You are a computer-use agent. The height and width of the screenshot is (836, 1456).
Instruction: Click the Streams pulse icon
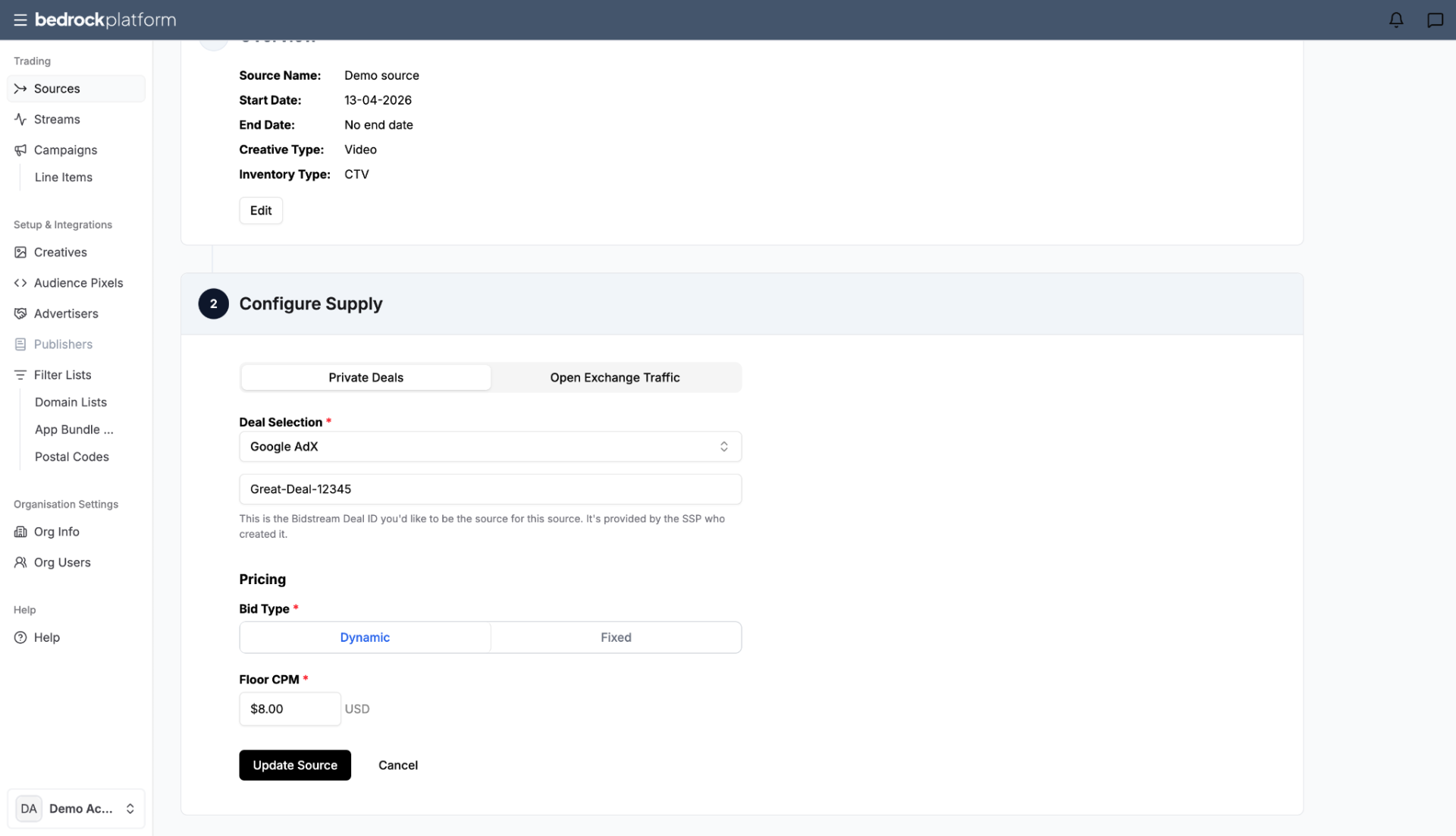point(20,119)
